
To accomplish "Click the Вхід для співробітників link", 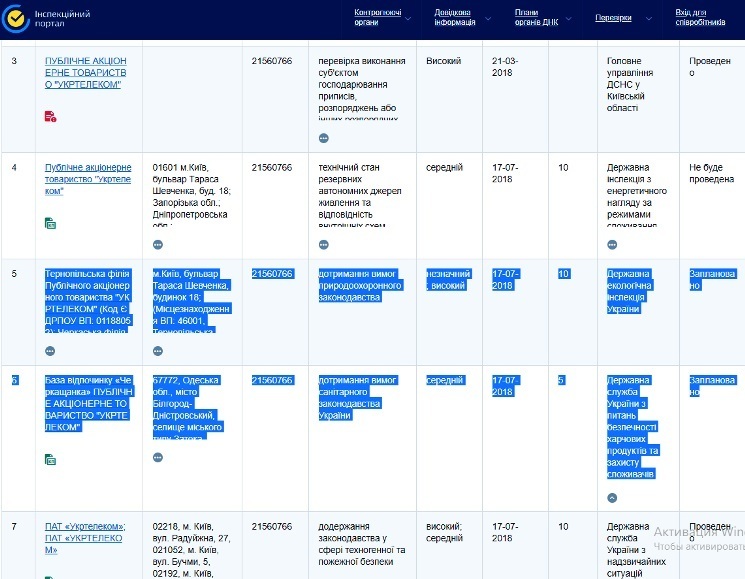I will [x=700, y=17].
